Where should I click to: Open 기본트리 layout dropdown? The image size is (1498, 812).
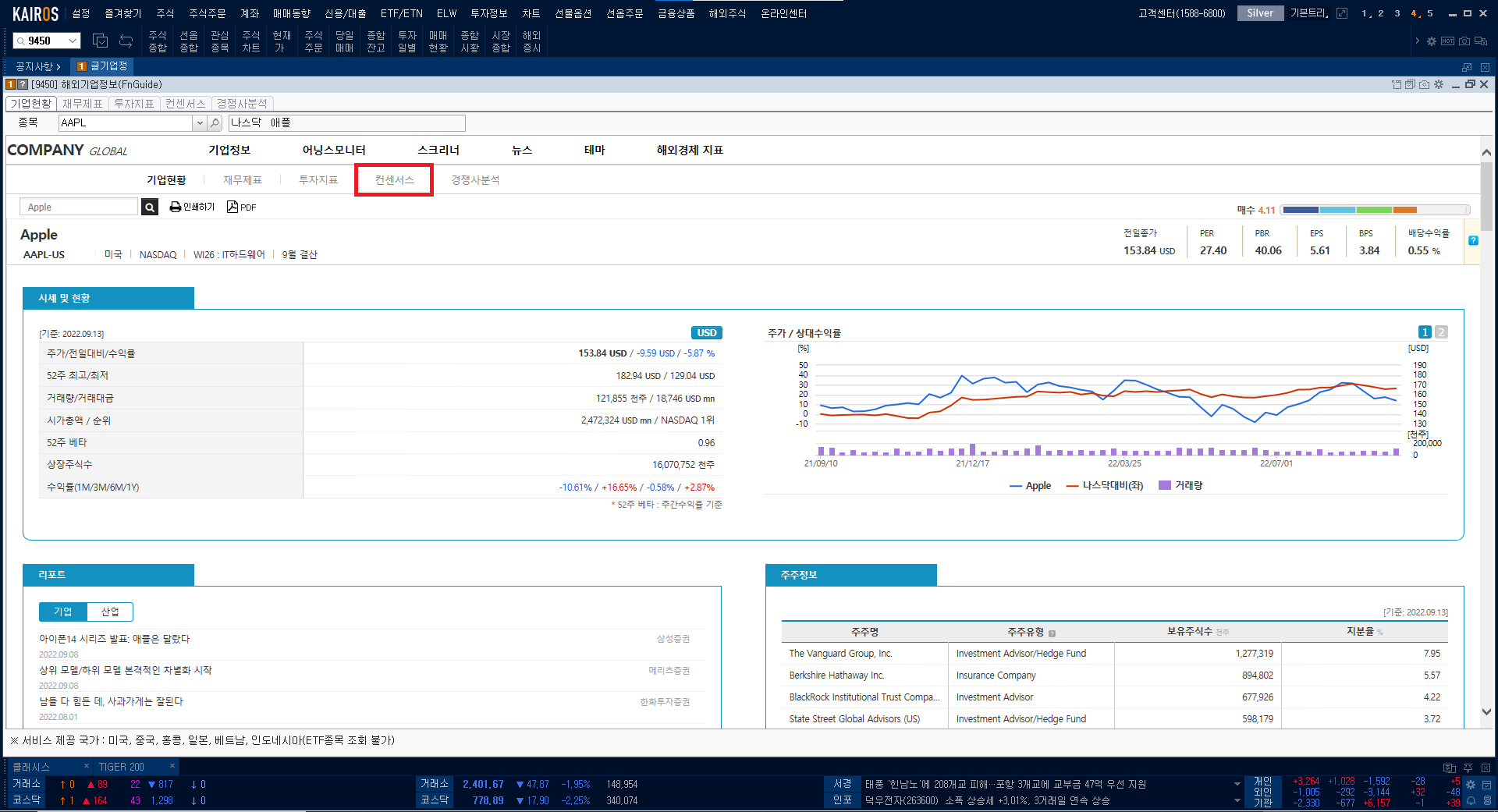point(1309,13)
